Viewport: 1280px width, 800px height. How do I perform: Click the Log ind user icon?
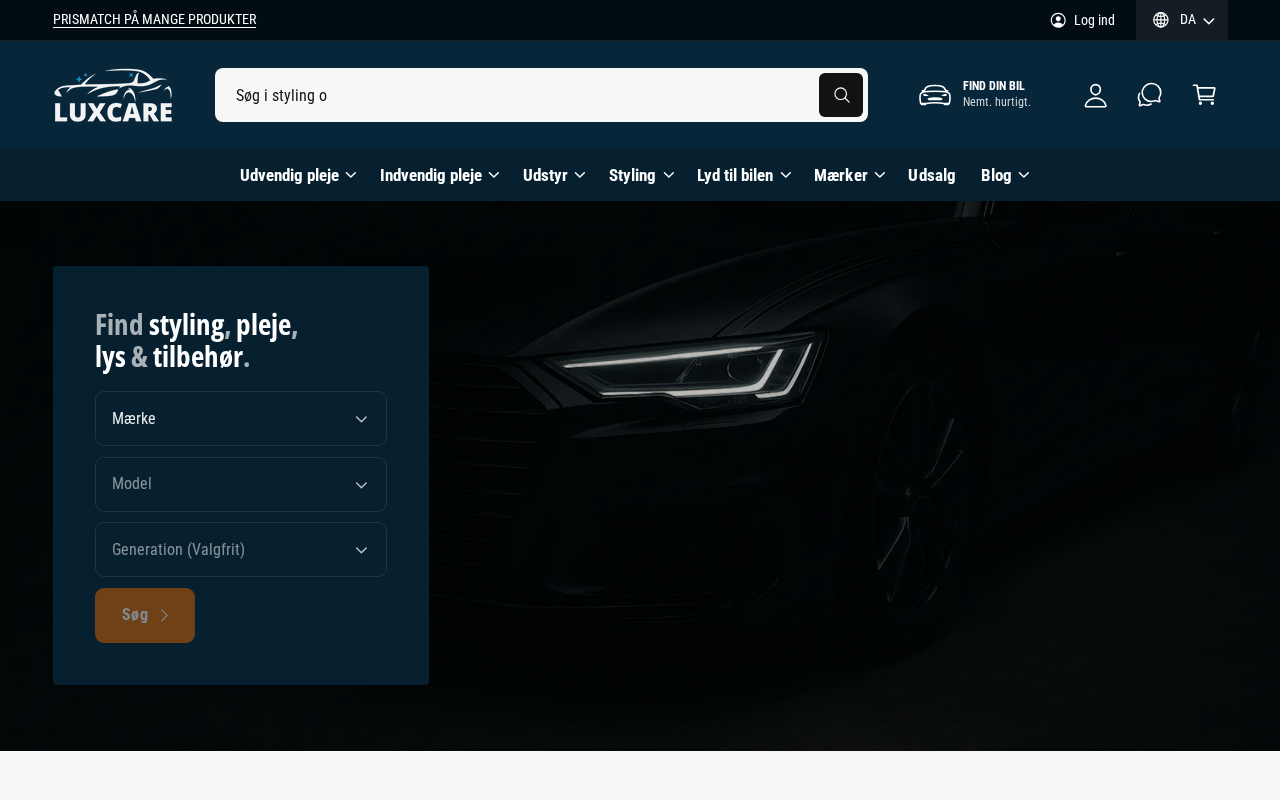tap(1058, 20)
